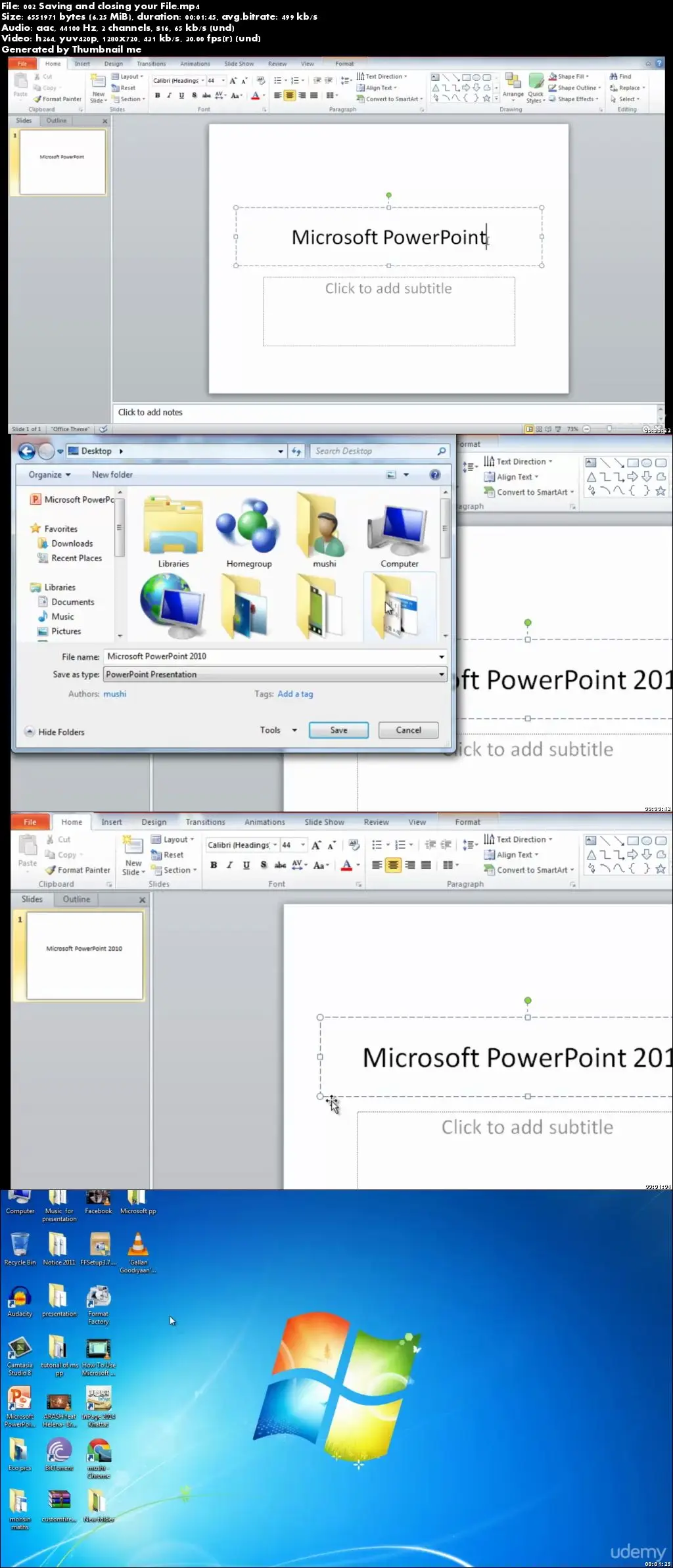Screen dimensions: 673x1568
Task: Select the Camtasia Studio 8 desktop icon
Action: coord(20,1355)
